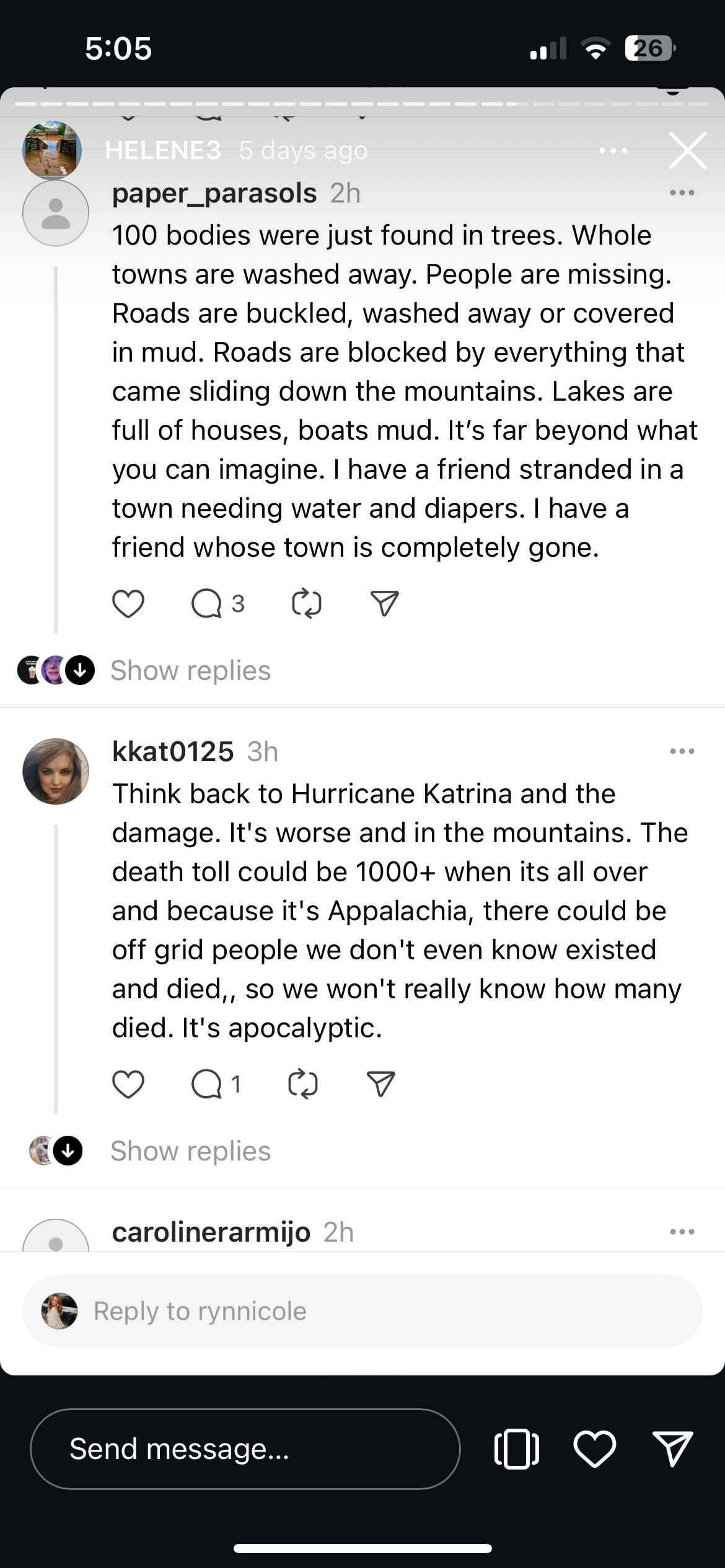Show replies under the kkat0125 comment
The width and height of the screenshot is (725, 1568).
(190, 1151)
